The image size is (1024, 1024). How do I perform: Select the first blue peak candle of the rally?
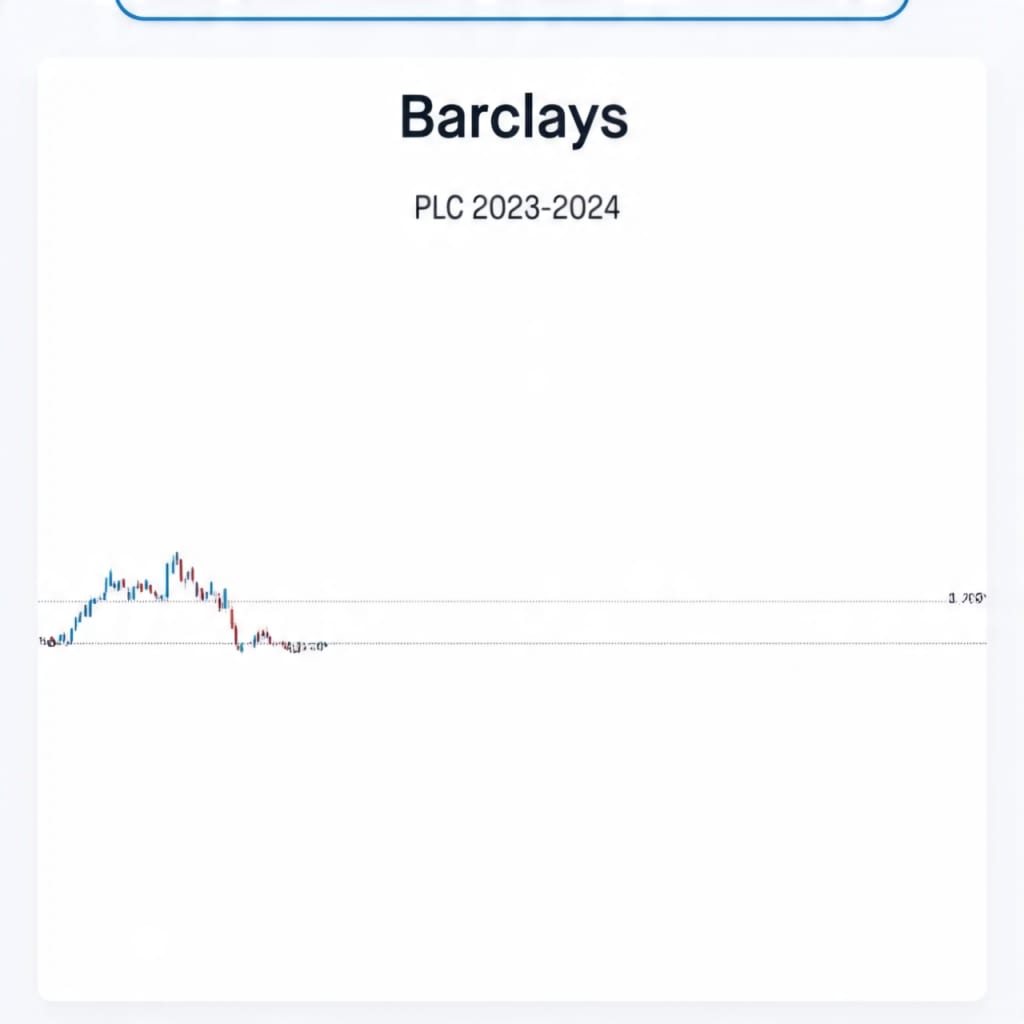[x=110, y=580]
